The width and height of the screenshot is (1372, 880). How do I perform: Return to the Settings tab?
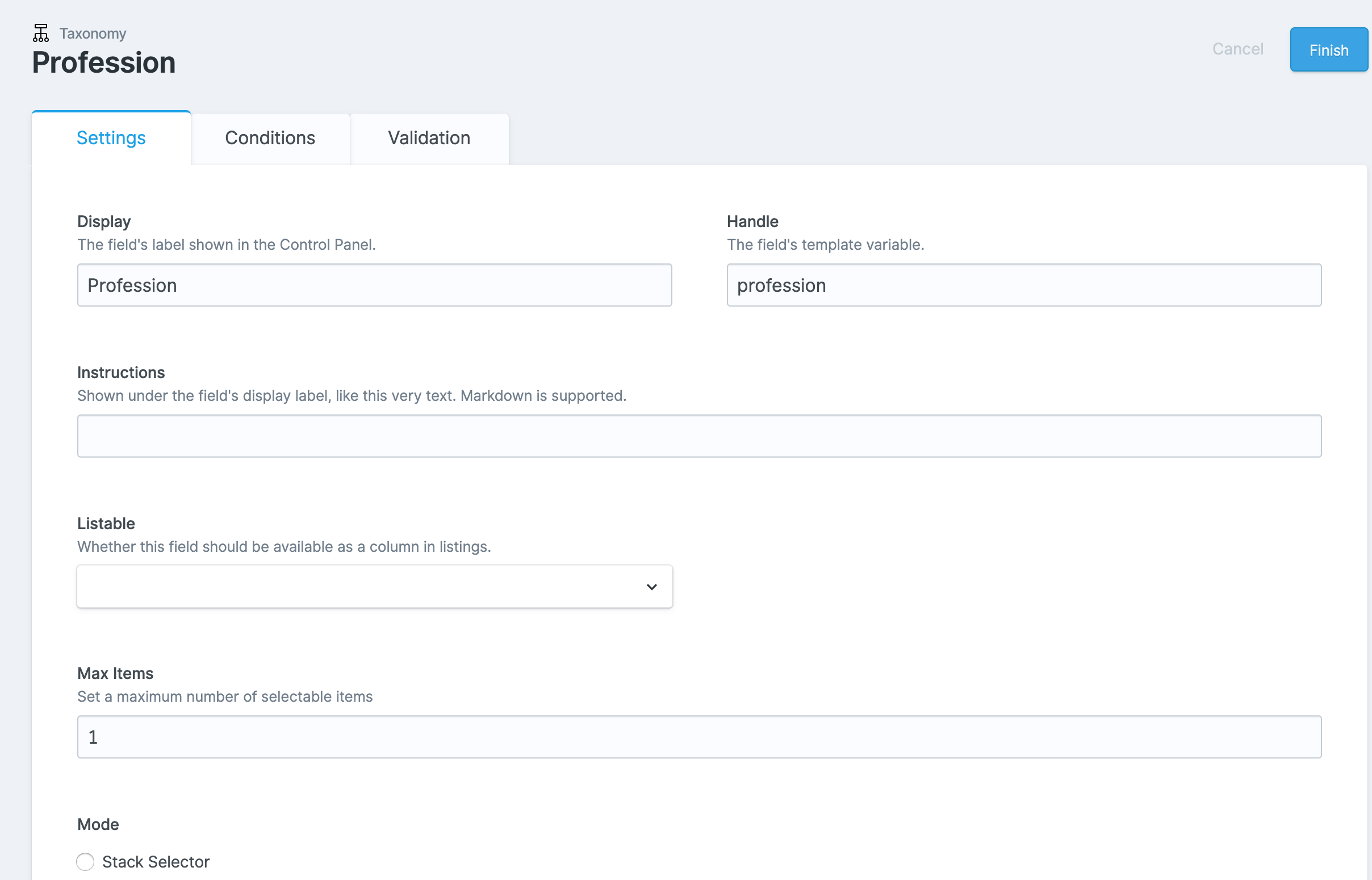pos(111,138)
